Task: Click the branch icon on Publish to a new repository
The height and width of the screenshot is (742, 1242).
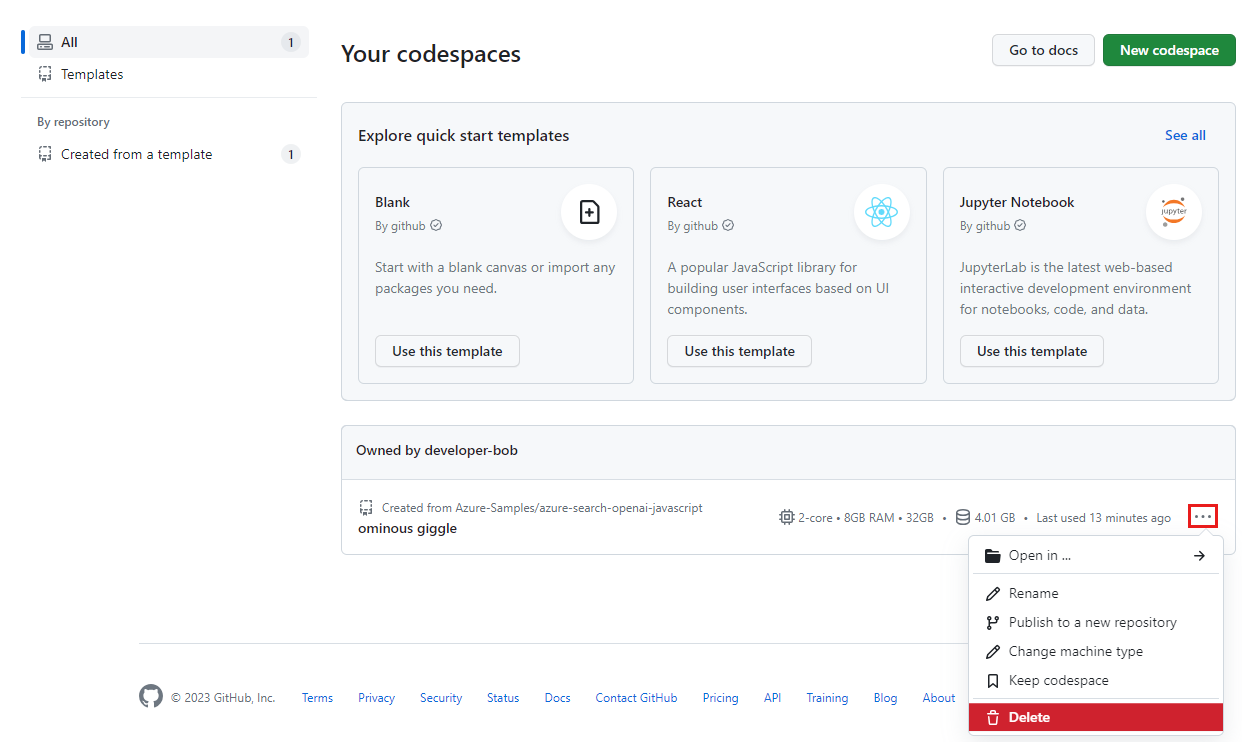Action: tap(993, 622)
